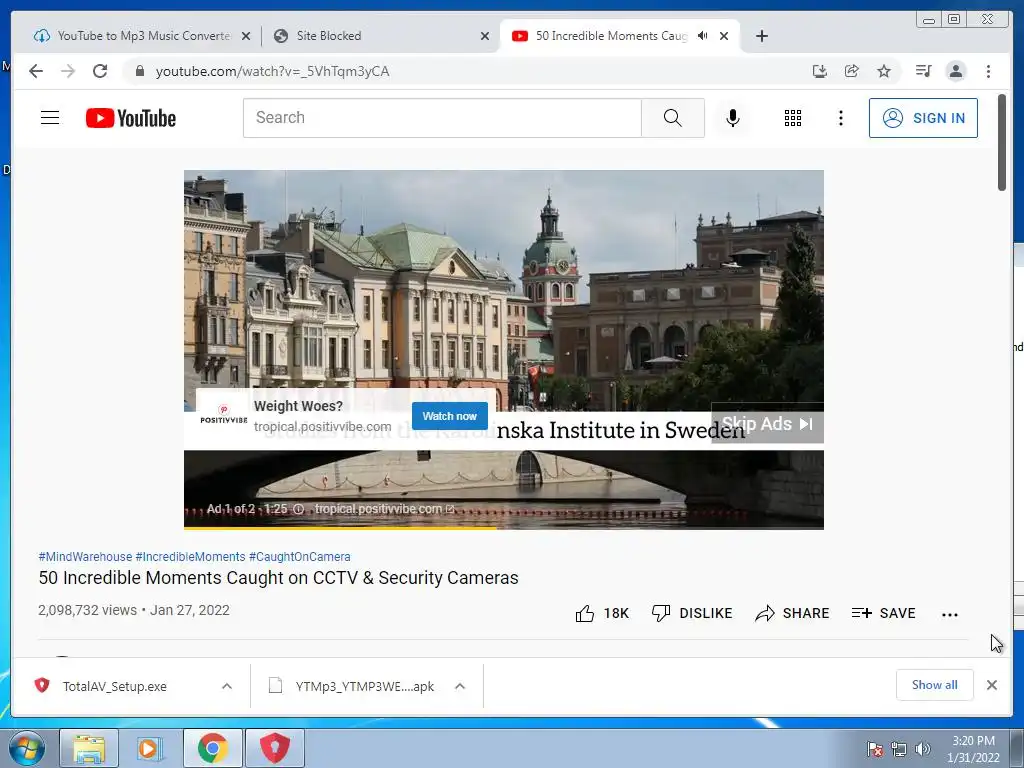1024x768 pixels.
Task: Open a new Chrome tab
Action: click(x=761, y=36)
